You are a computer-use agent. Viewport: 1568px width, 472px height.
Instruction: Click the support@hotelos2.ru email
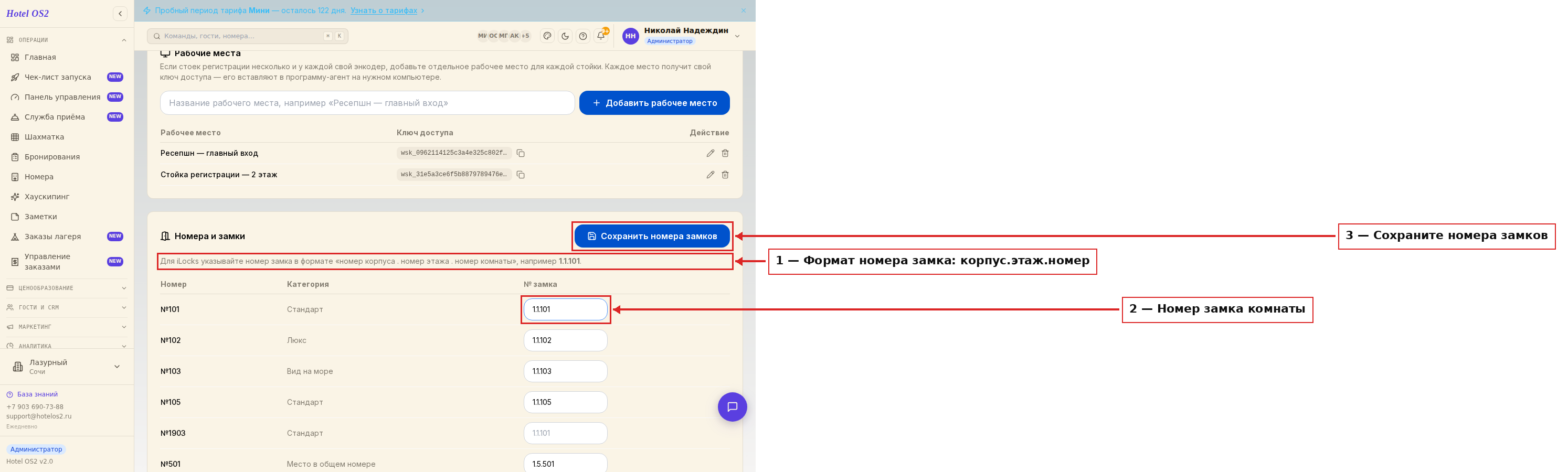tap(39, 416)
